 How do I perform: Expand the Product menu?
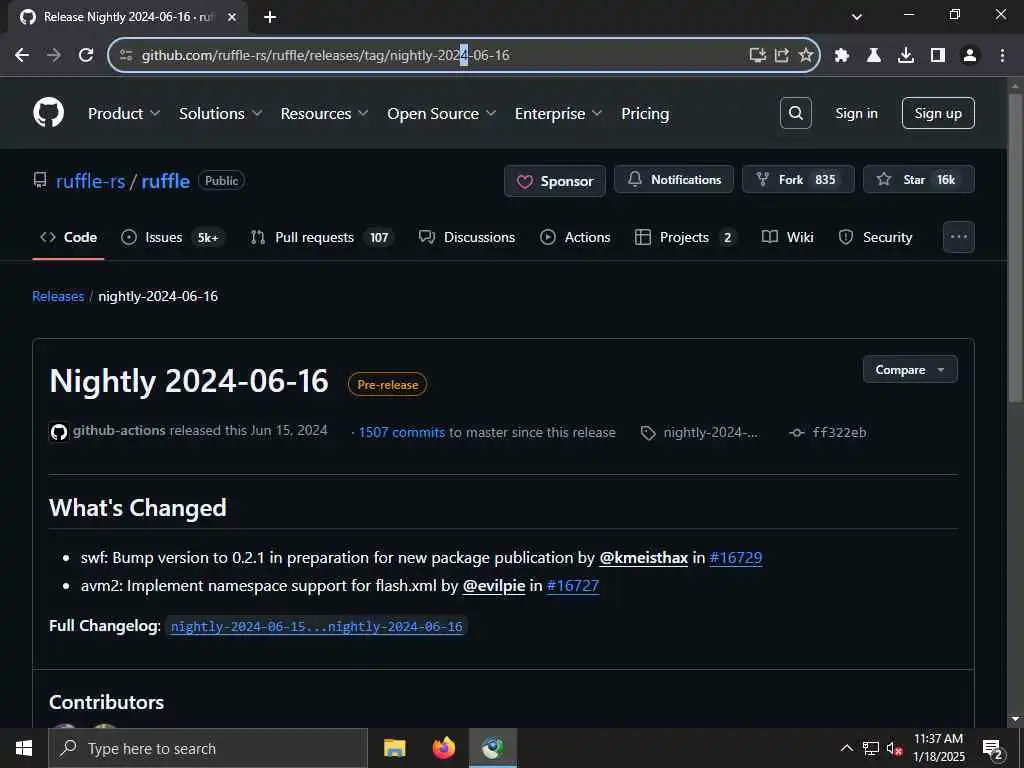(x=123, y=113)
